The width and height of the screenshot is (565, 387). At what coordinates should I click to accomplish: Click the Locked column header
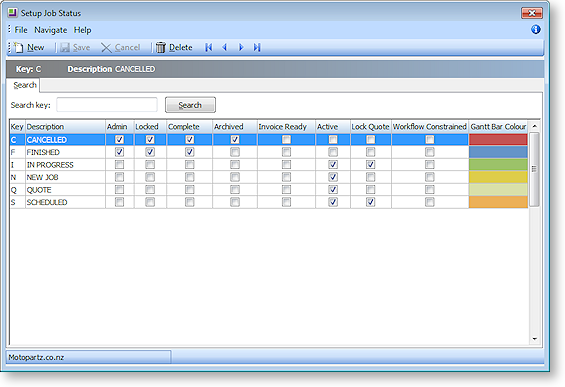click(150, 127)
